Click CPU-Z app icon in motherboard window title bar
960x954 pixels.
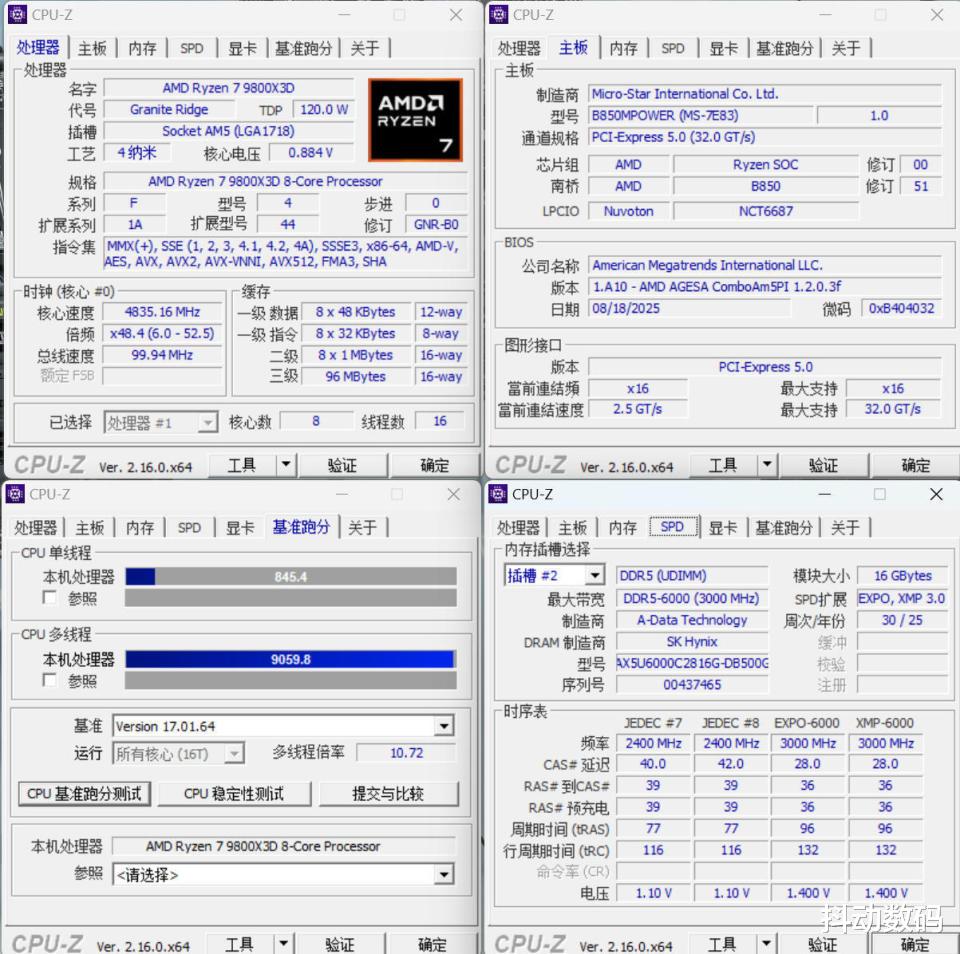click(x=498, y=14)
